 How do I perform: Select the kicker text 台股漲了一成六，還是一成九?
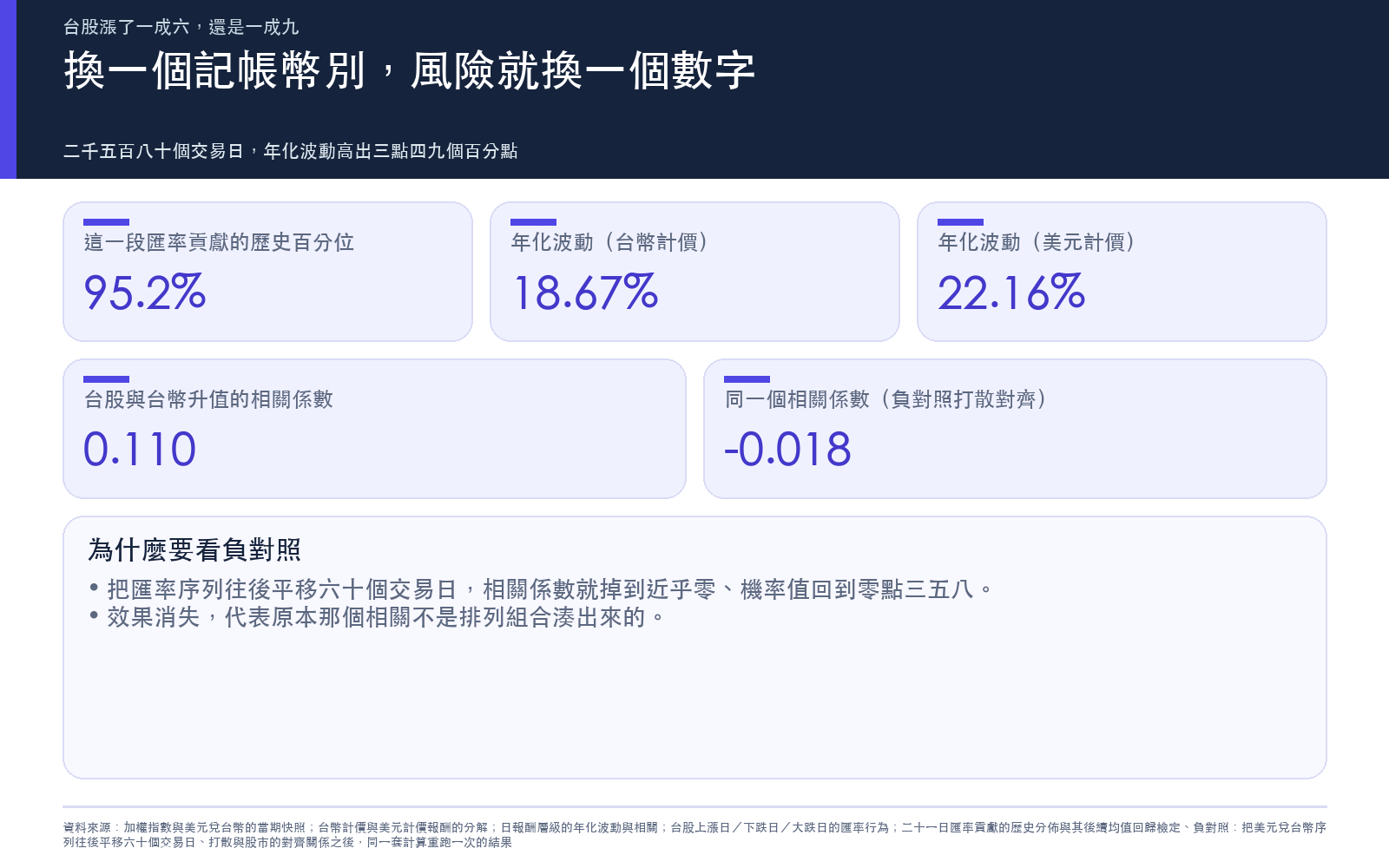coord(181,27)
